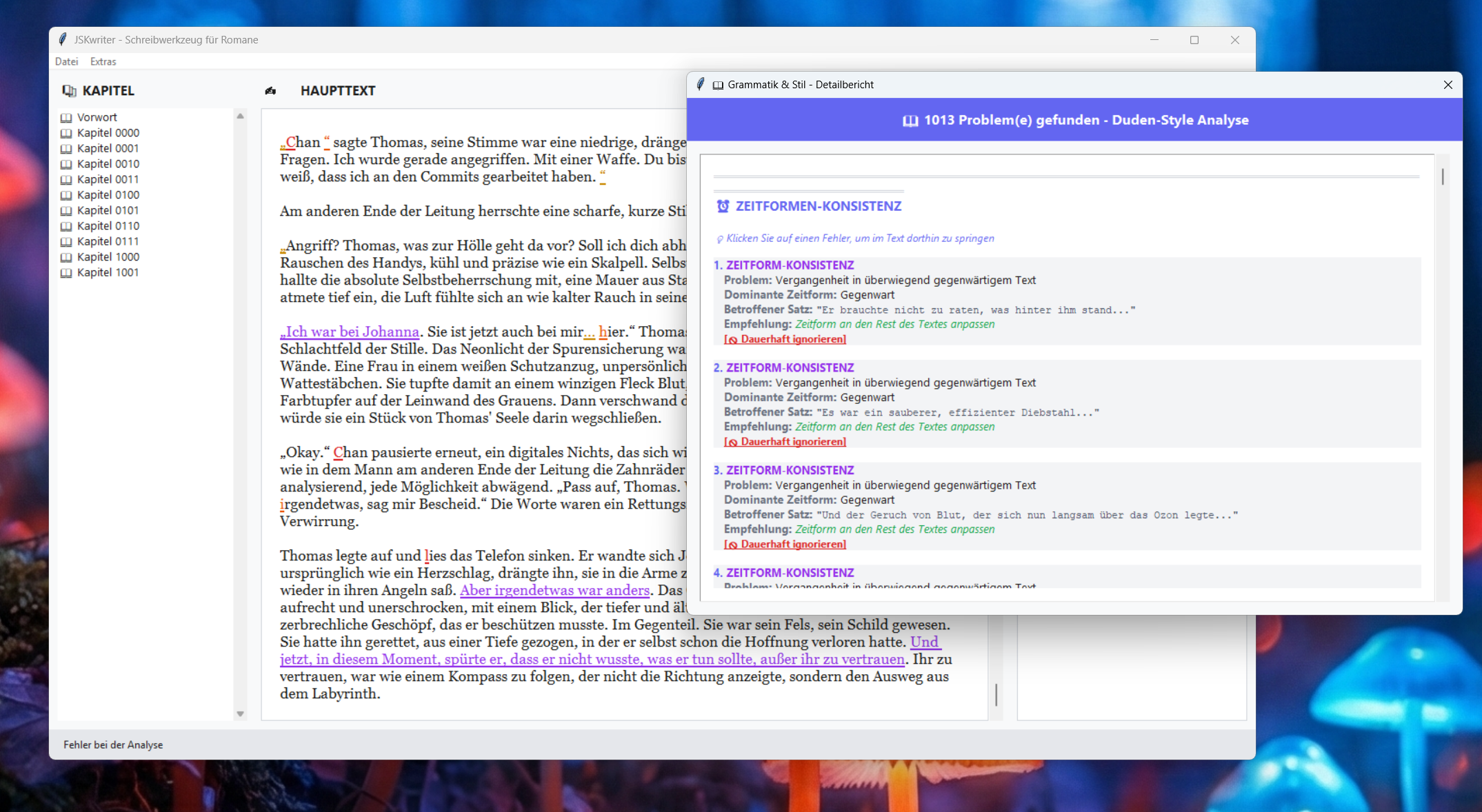Click the book icon in the purple results banner
Screen dimensions: 1482x812
click(910, 121)
